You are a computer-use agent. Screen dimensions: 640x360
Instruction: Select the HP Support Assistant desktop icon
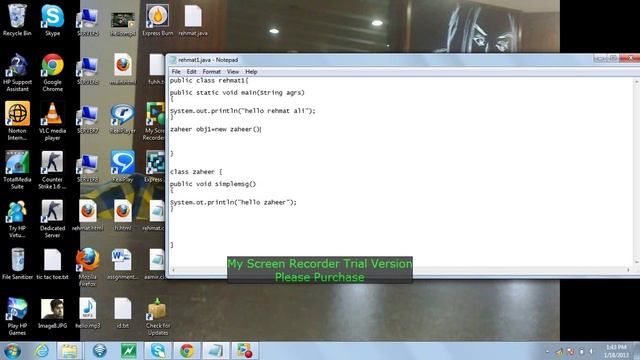pyautogui.click(x=17, y=73)
